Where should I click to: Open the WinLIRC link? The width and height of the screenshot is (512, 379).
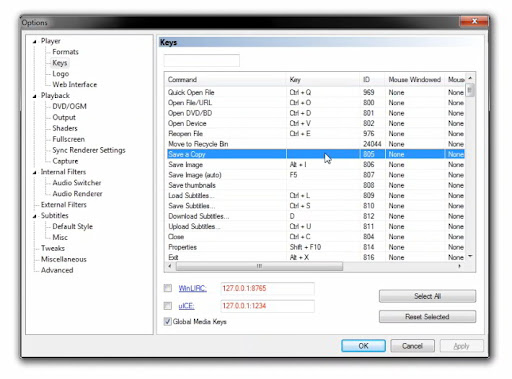pos(192,288)
